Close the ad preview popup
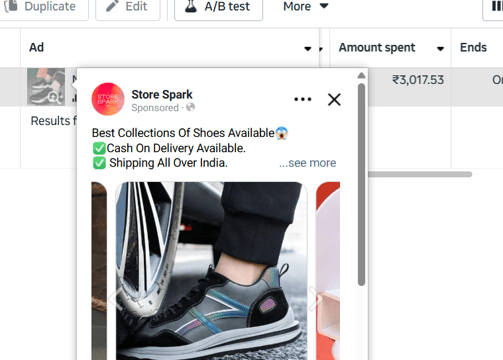The image size is (503, 360). (x=334, y=99)
